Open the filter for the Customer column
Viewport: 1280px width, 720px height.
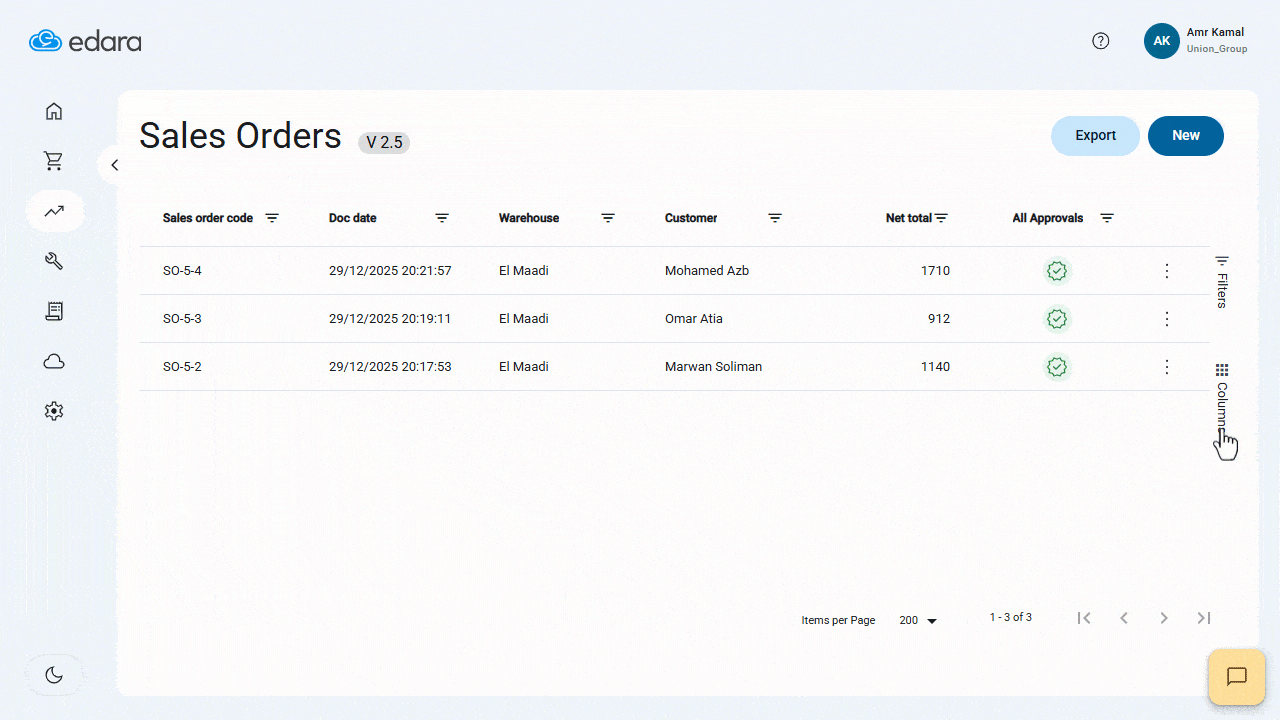[x=775, y=217]
